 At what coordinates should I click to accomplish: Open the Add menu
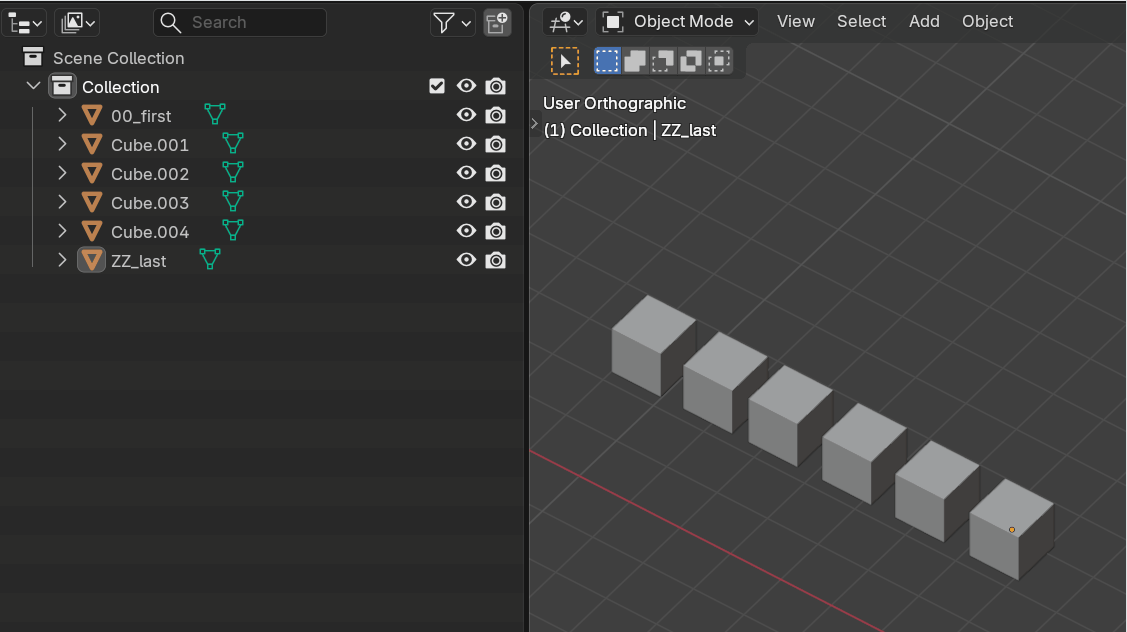[x=924, y=22]
